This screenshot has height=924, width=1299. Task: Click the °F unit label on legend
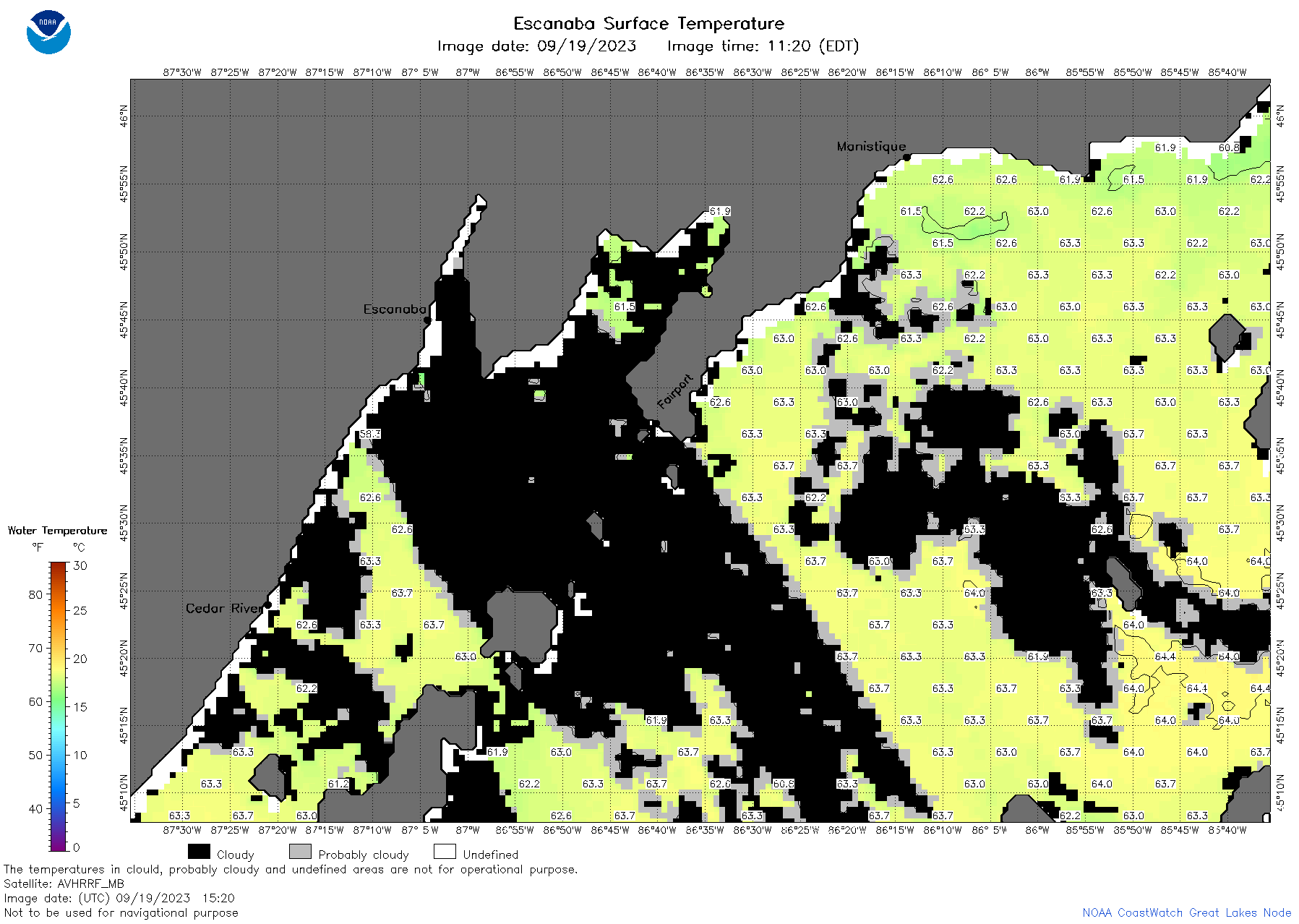(x=38, y=547)
